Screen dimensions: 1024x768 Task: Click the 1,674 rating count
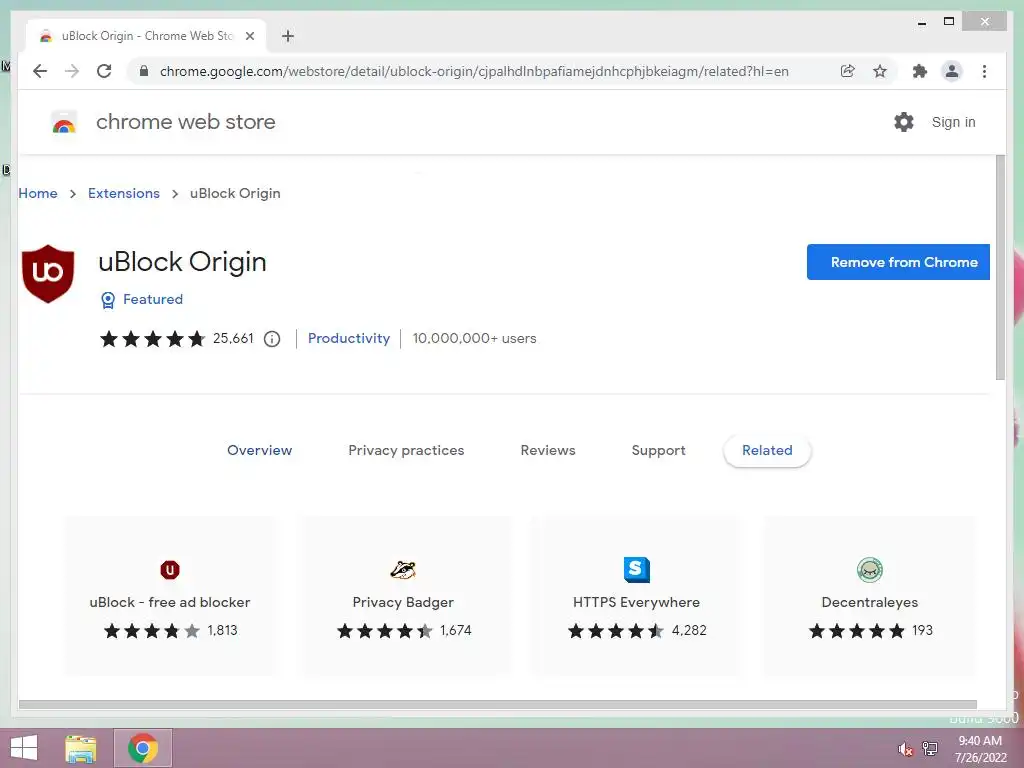point(456,630)
